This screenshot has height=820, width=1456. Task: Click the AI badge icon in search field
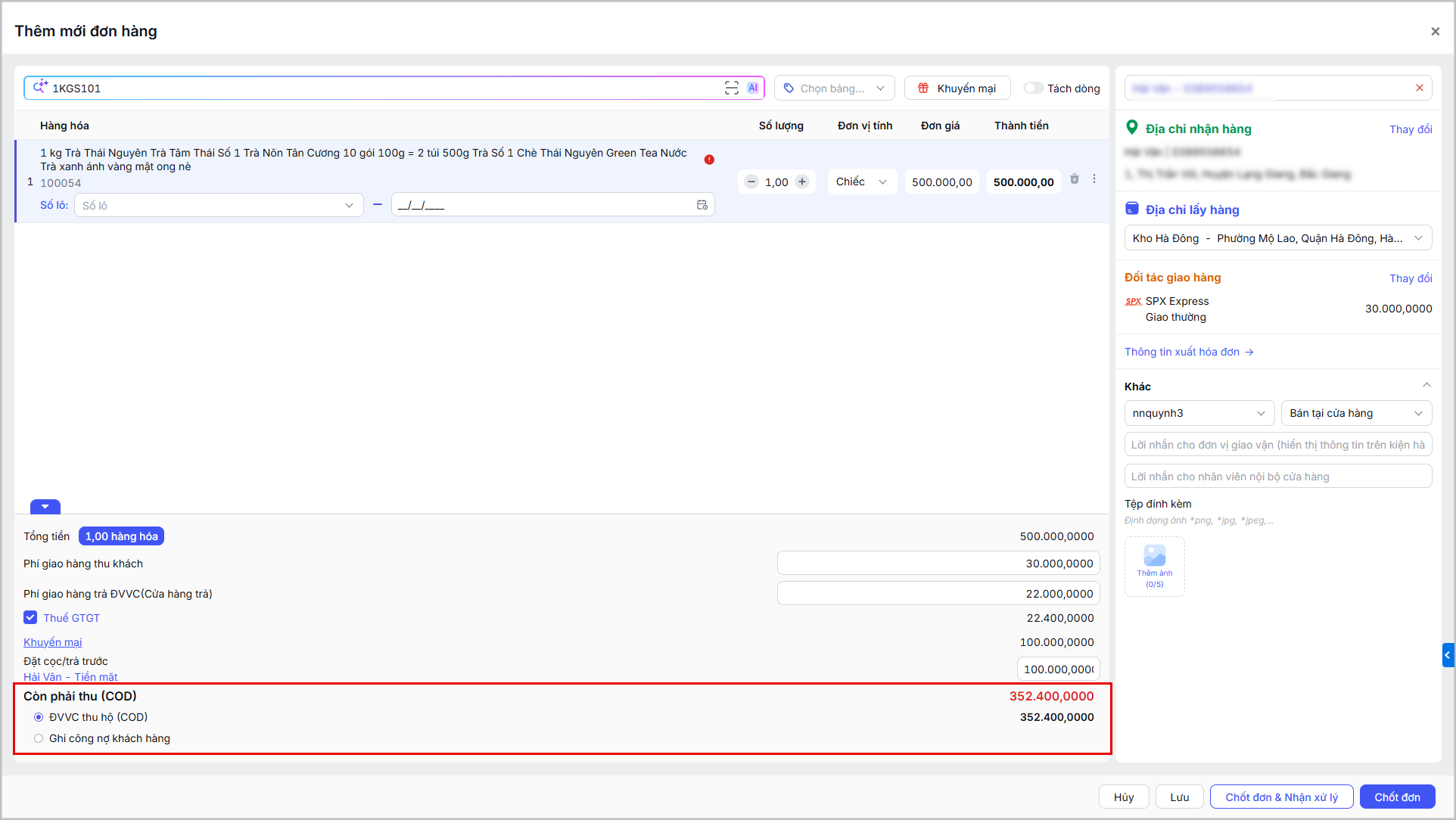[x=753, y=88]
